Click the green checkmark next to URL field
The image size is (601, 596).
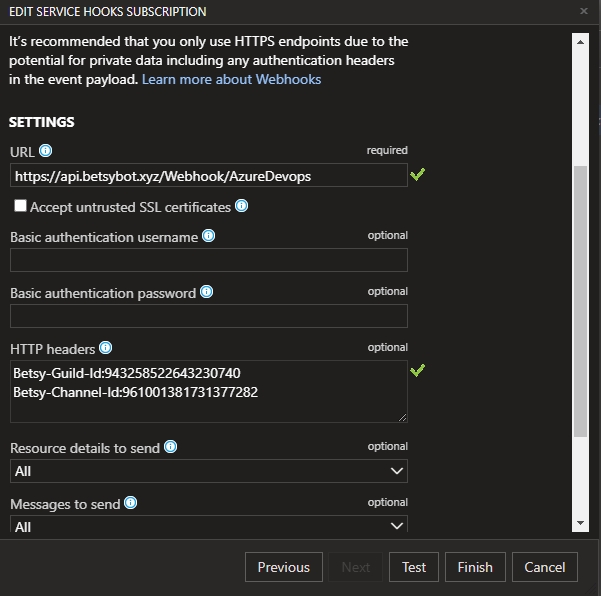[x=418, y=175]
